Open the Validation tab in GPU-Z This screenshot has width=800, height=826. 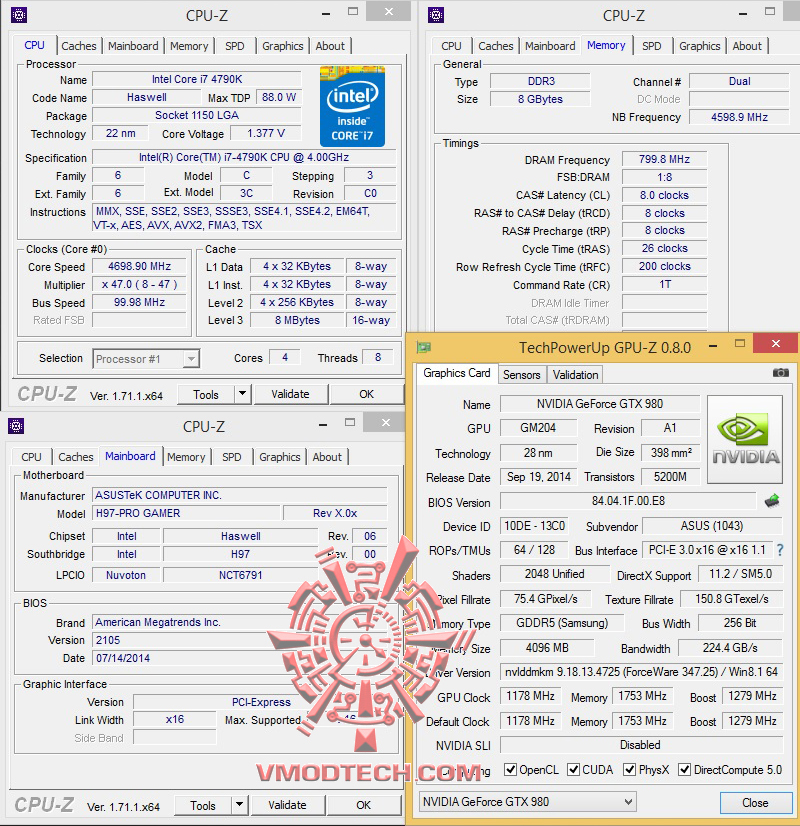click(x=575, y=375)
